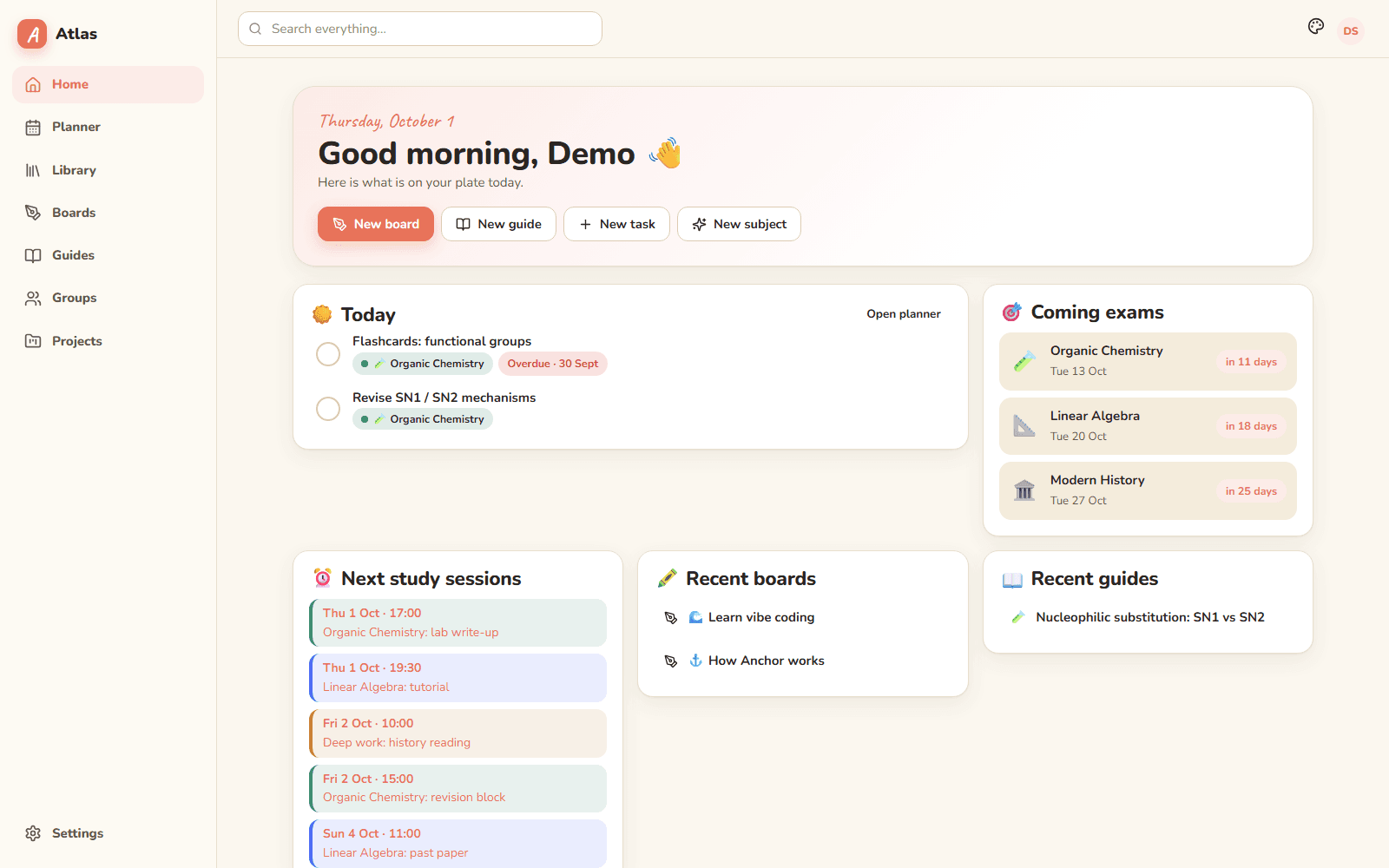The height and width of the screenshot is (868, 1389).
Task: Click the Atlas logo icon
Action: 32,34
